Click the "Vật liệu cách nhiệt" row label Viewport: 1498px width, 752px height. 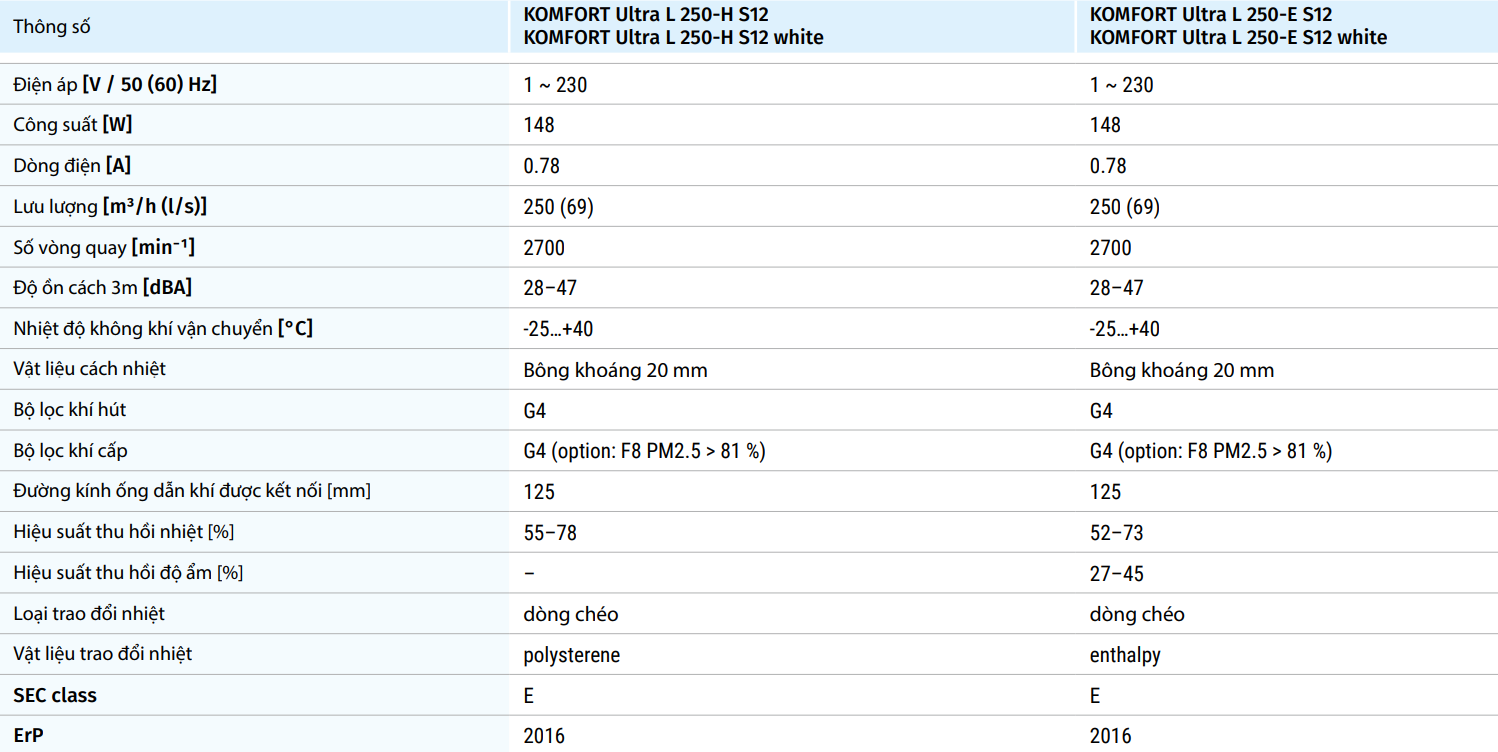[x=90, y=369]
